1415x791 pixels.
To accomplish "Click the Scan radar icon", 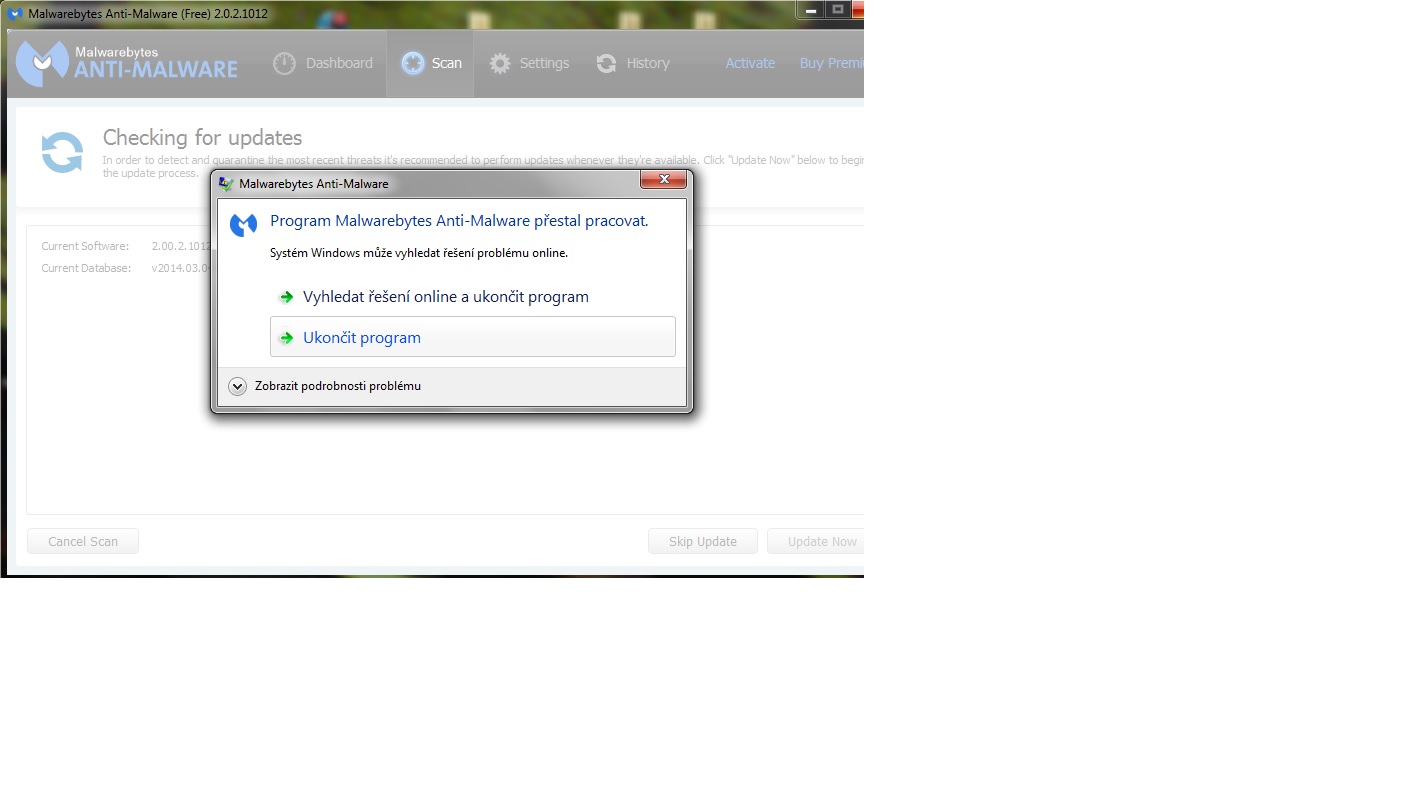I will tap(413, 63).
